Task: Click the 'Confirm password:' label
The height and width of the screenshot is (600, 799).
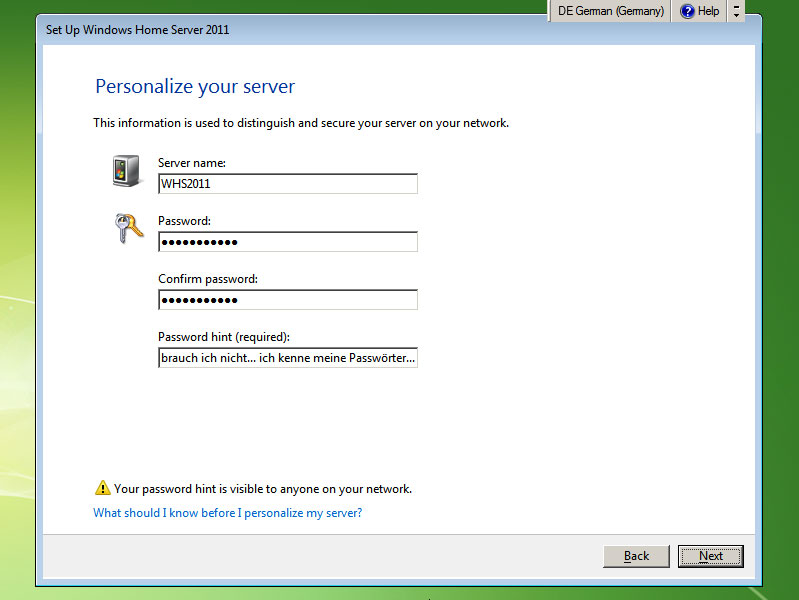Action: tap(208, 279)
